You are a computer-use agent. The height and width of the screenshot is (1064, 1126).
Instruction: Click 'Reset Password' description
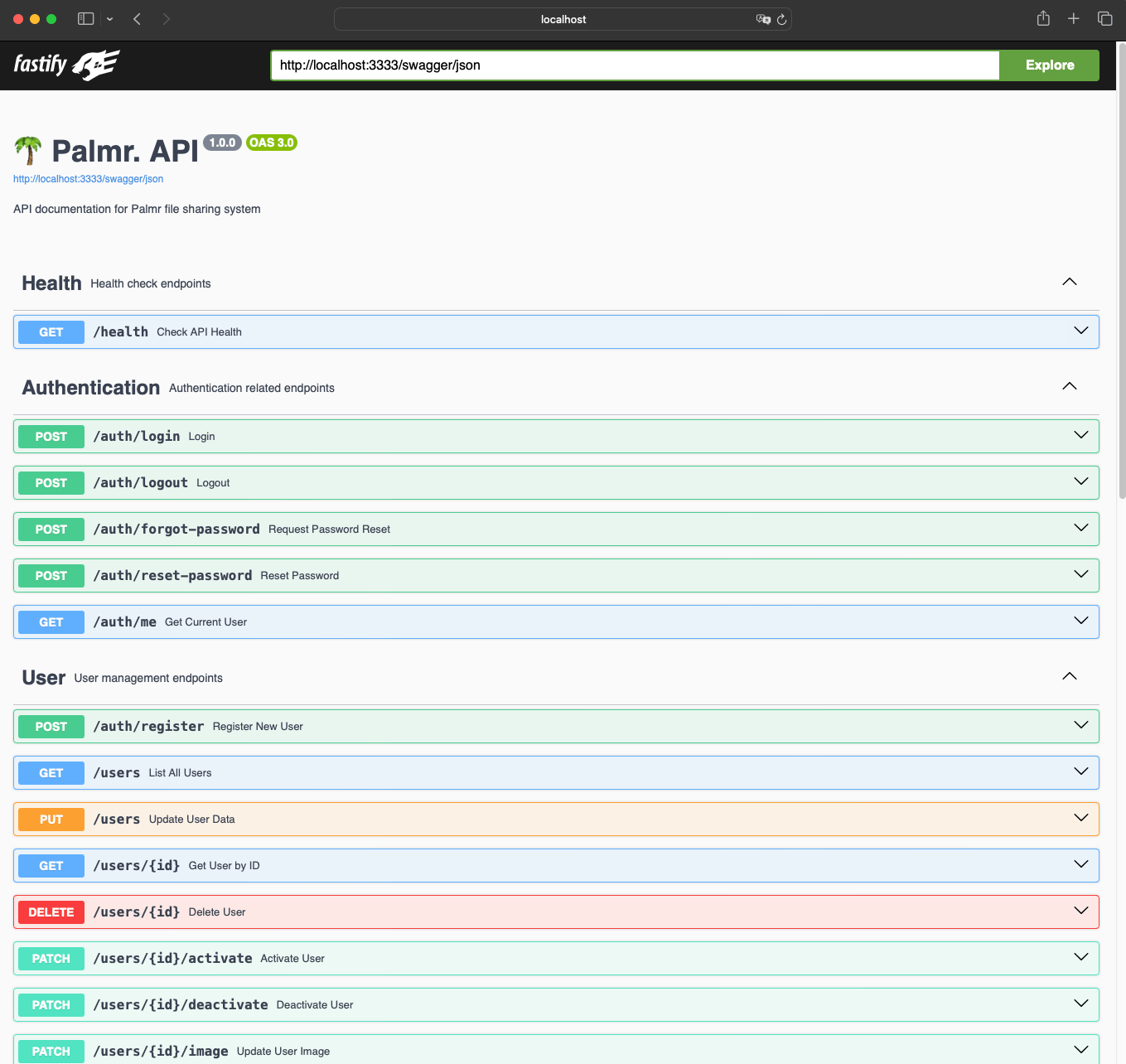point(300,576)
